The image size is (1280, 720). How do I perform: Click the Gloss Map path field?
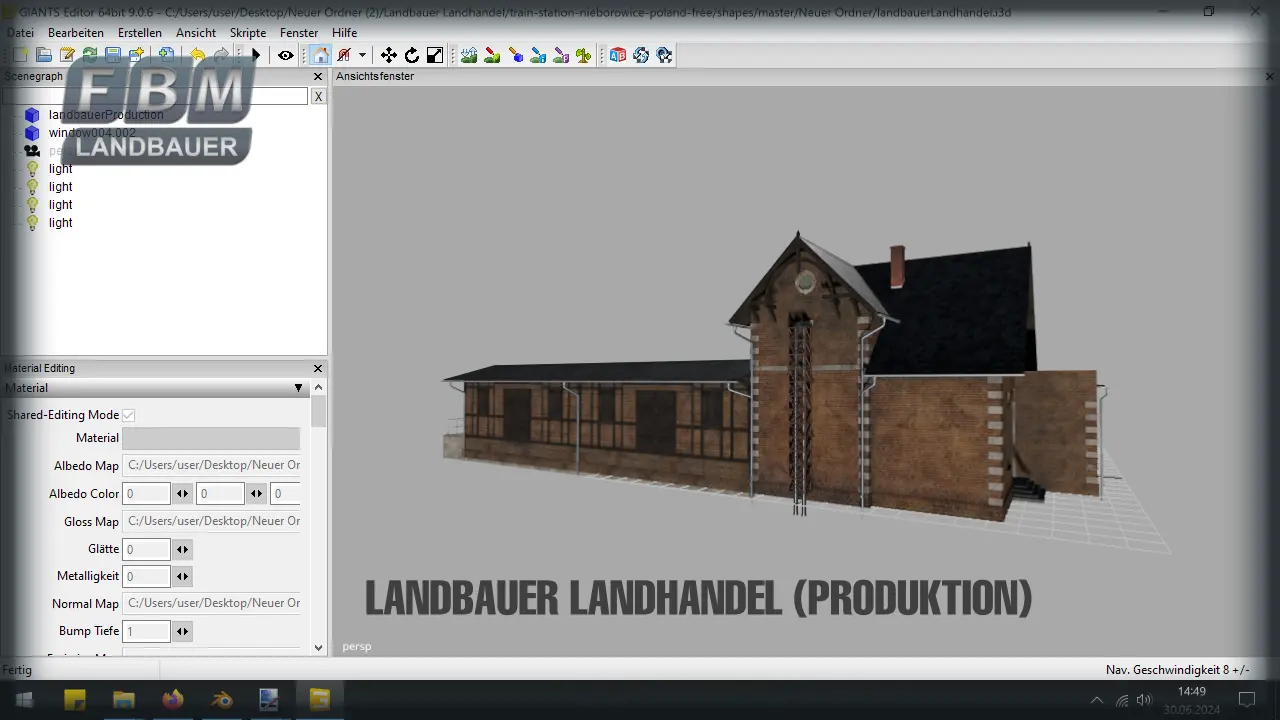click(x=211, y=521)
